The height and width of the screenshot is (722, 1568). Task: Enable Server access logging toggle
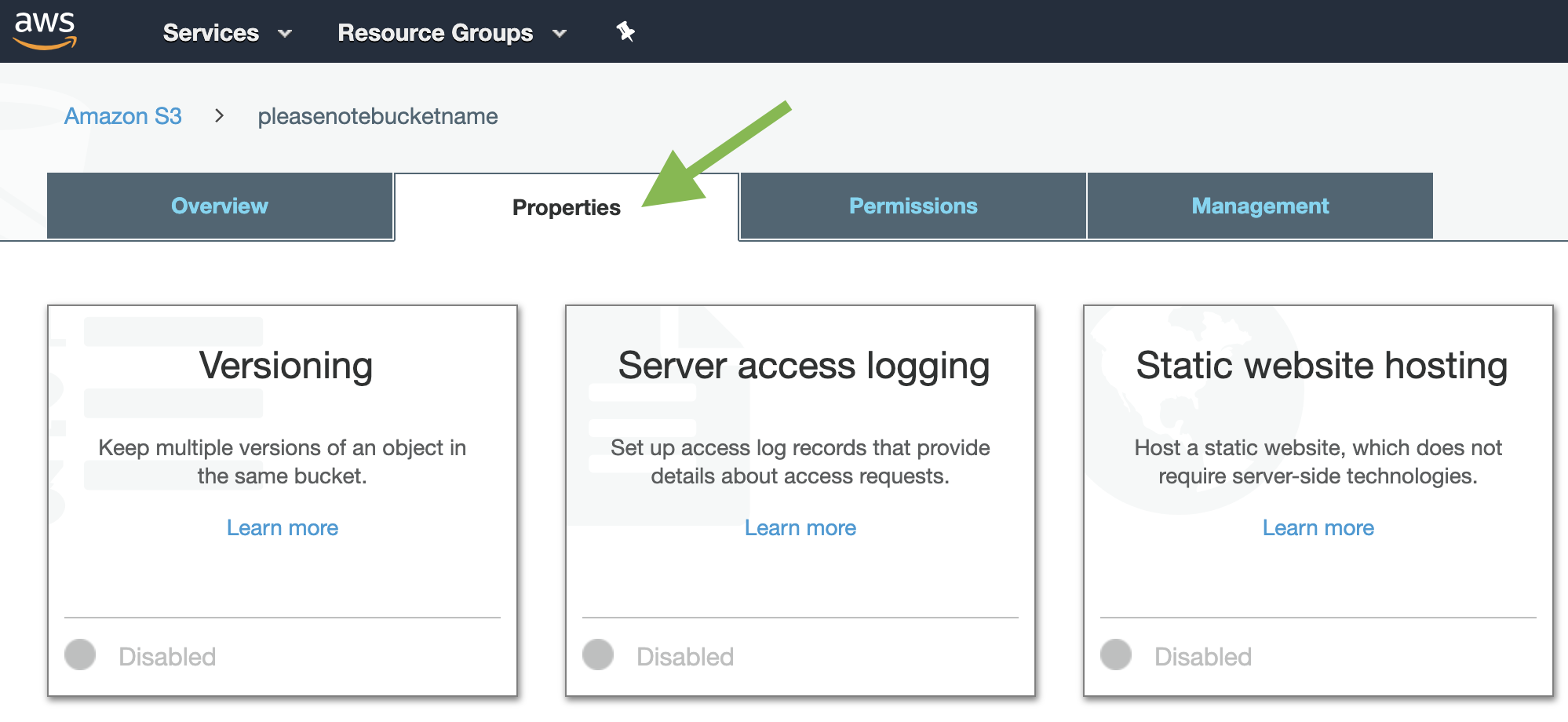598,654
